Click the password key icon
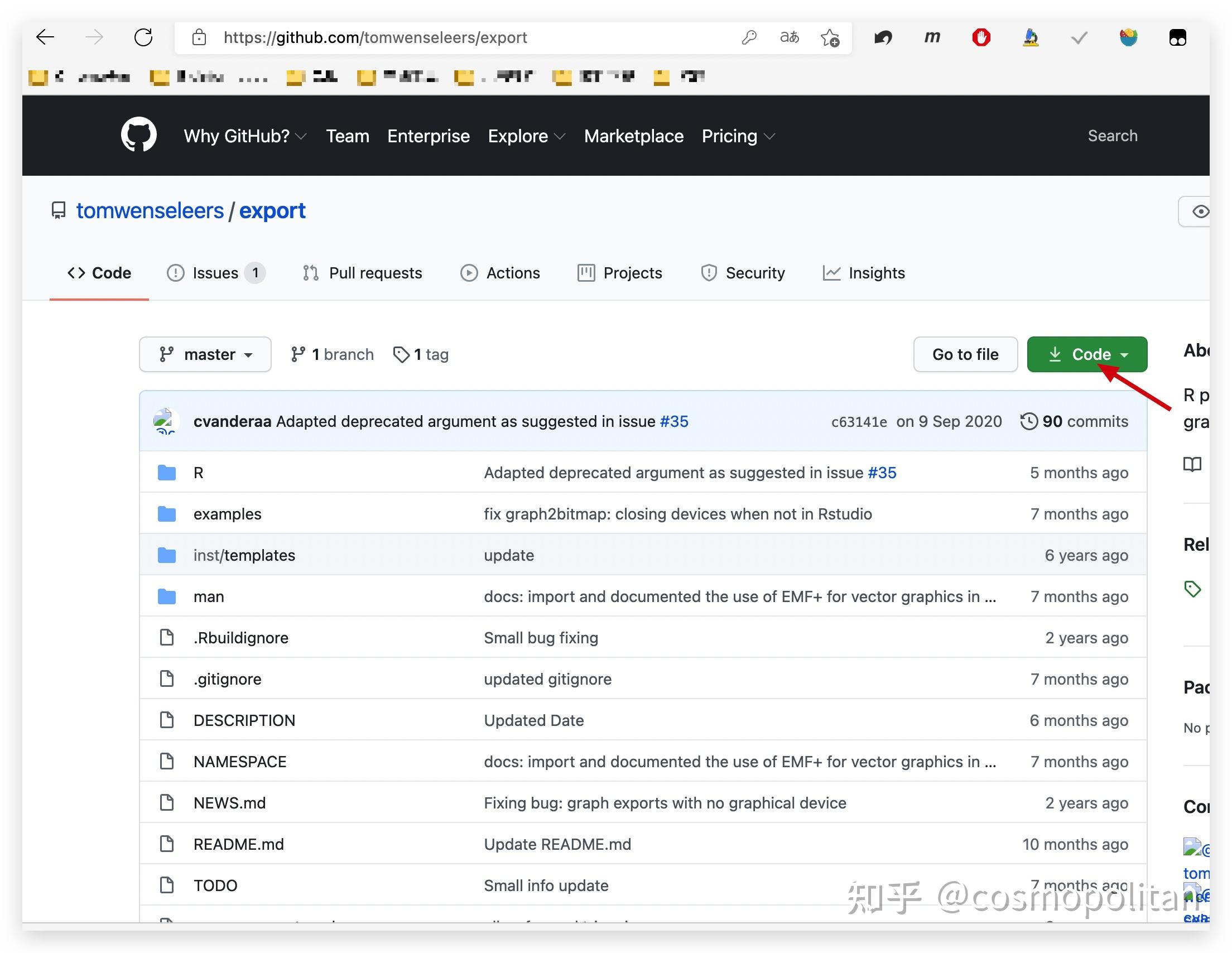Screen dimensions: 1232x953 (x=749, y=38)
